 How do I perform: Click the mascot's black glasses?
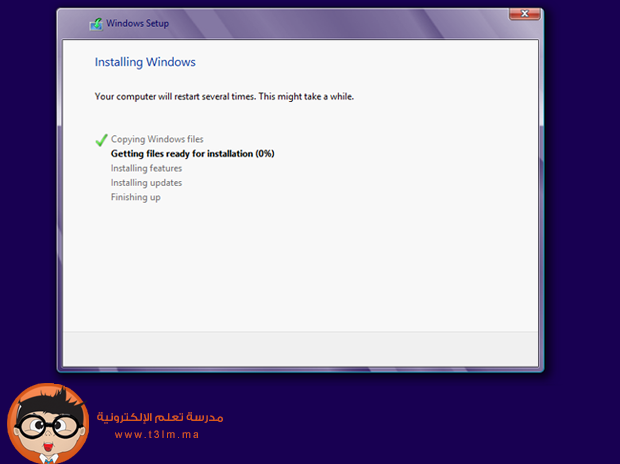tap(46, 421)
